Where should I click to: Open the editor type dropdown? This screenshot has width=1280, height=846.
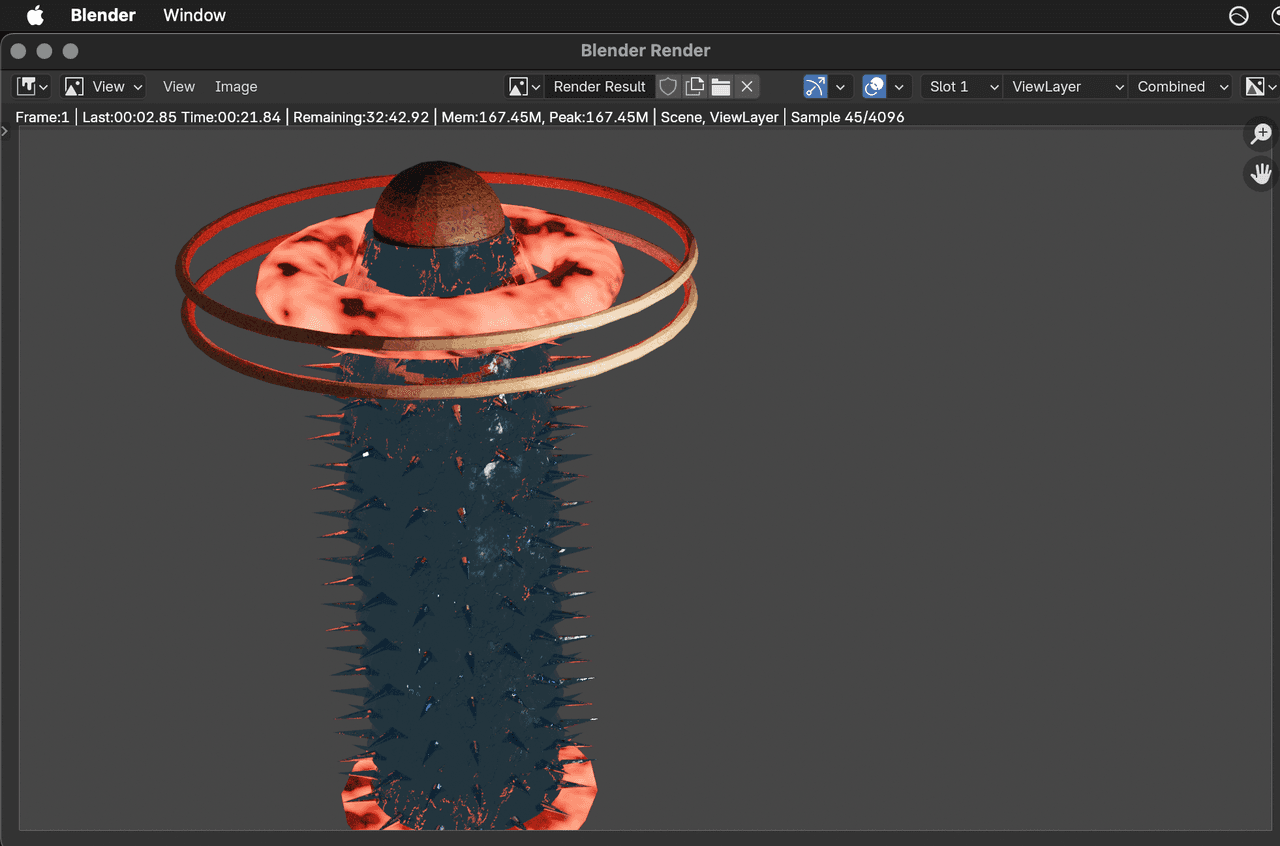[x=32, y=87]
